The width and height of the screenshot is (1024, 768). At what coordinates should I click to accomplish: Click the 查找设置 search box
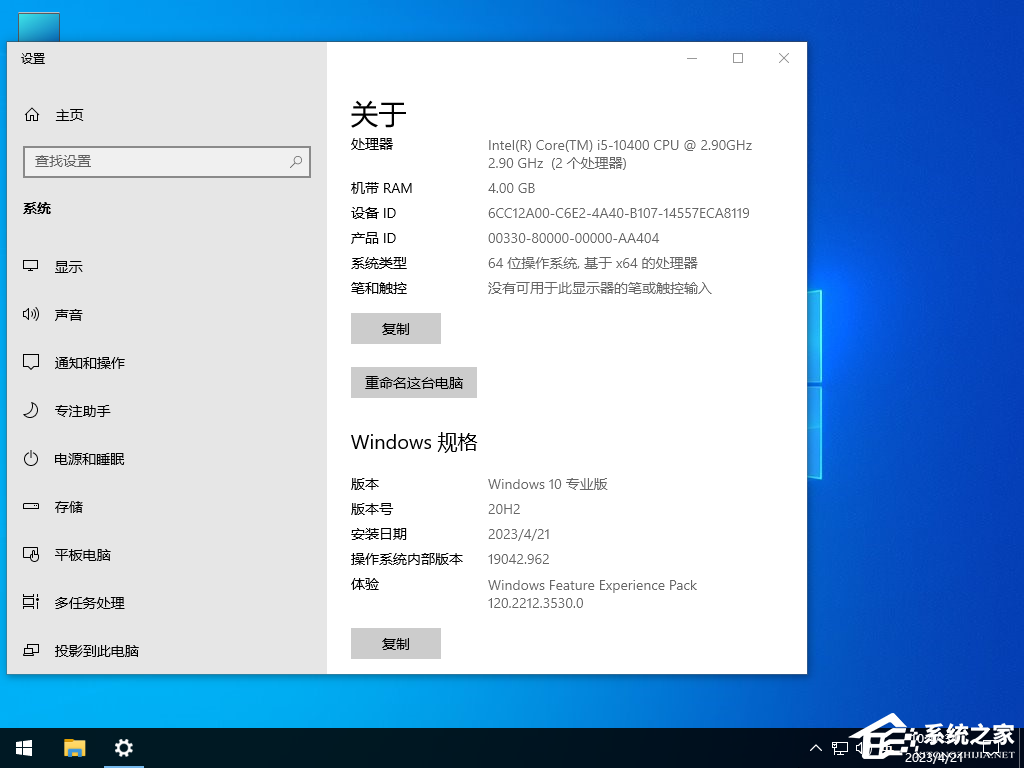(x=166, y=161)
